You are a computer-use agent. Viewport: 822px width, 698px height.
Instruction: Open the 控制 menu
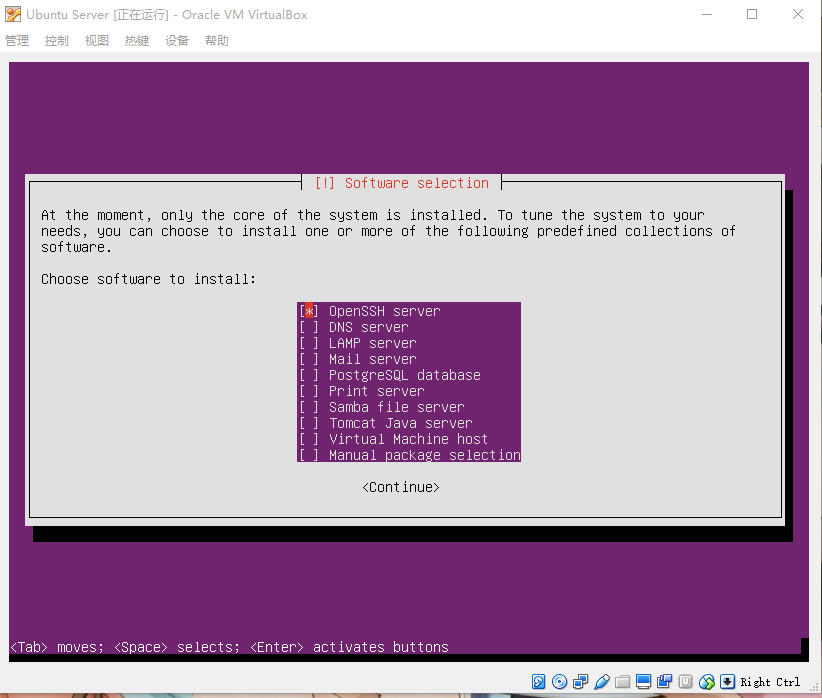pyautogui.click(x=57, y=40)
